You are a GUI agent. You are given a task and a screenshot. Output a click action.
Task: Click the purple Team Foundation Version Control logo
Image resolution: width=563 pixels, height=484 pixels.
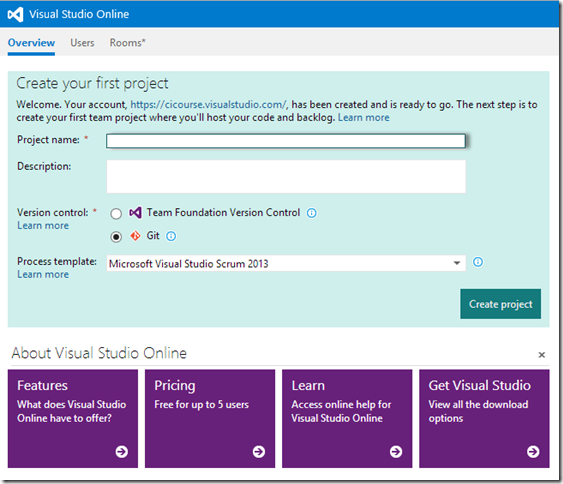[135, 213]
